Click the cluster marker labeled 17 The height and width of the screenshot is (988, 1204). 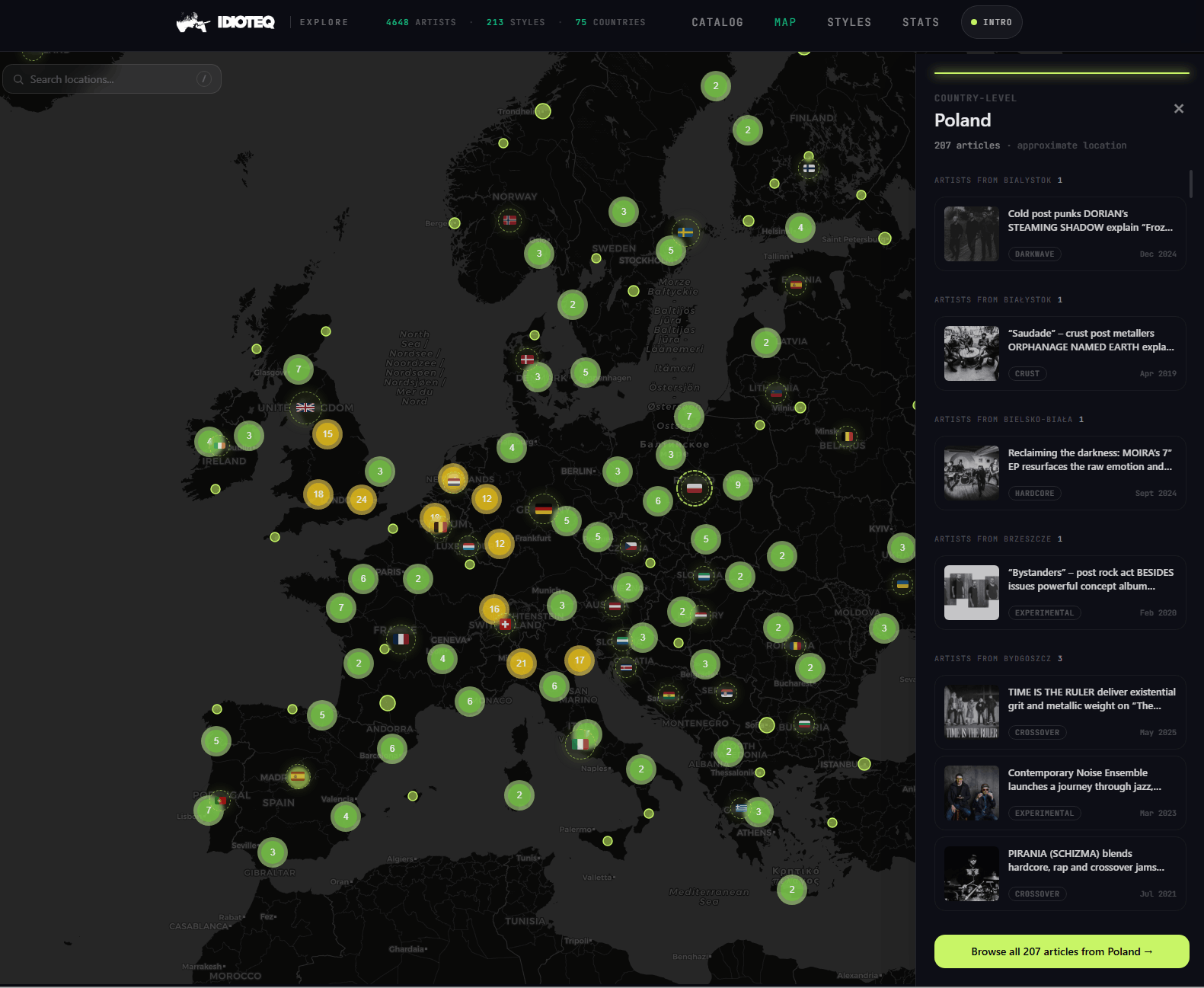point(580,660)
